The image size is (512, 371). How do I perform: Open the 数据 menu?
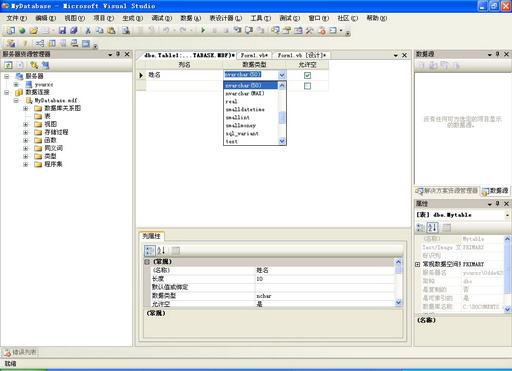190,18
